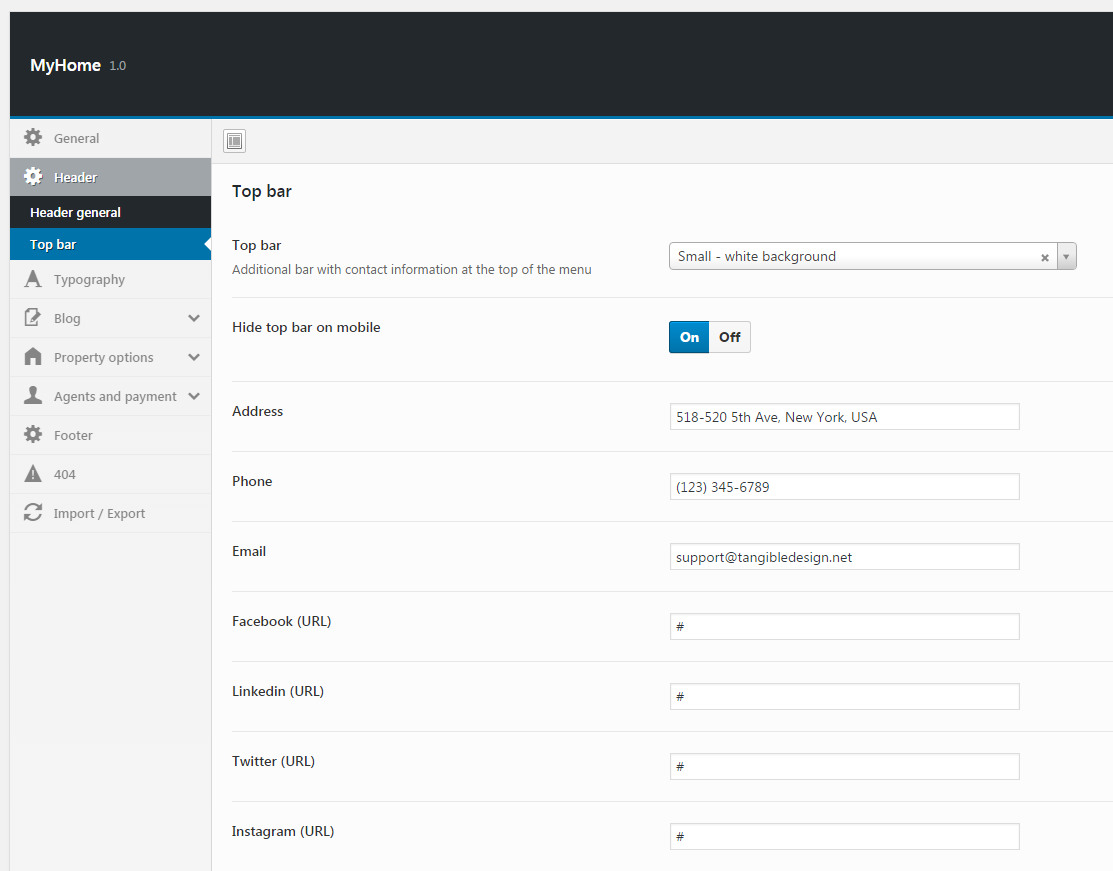The width and height of the screenshot is (1113, 871).
Task: Click the Small - white background combo box
Action: coord(872,256)
